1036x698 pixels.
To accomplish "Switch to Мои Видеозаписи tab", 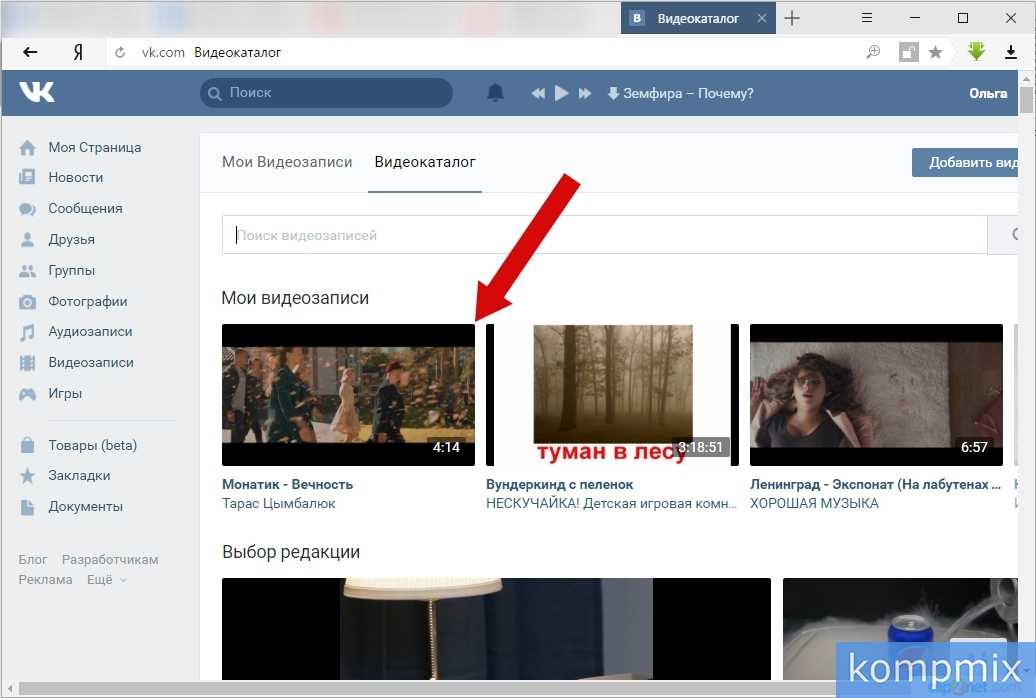I will pos(287,162).
